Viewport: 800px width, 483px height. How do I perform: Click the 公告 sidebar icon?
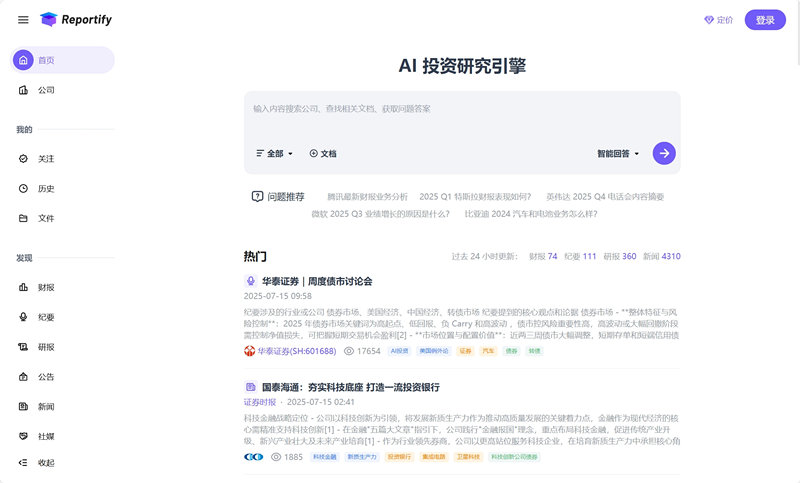point(23,377)
